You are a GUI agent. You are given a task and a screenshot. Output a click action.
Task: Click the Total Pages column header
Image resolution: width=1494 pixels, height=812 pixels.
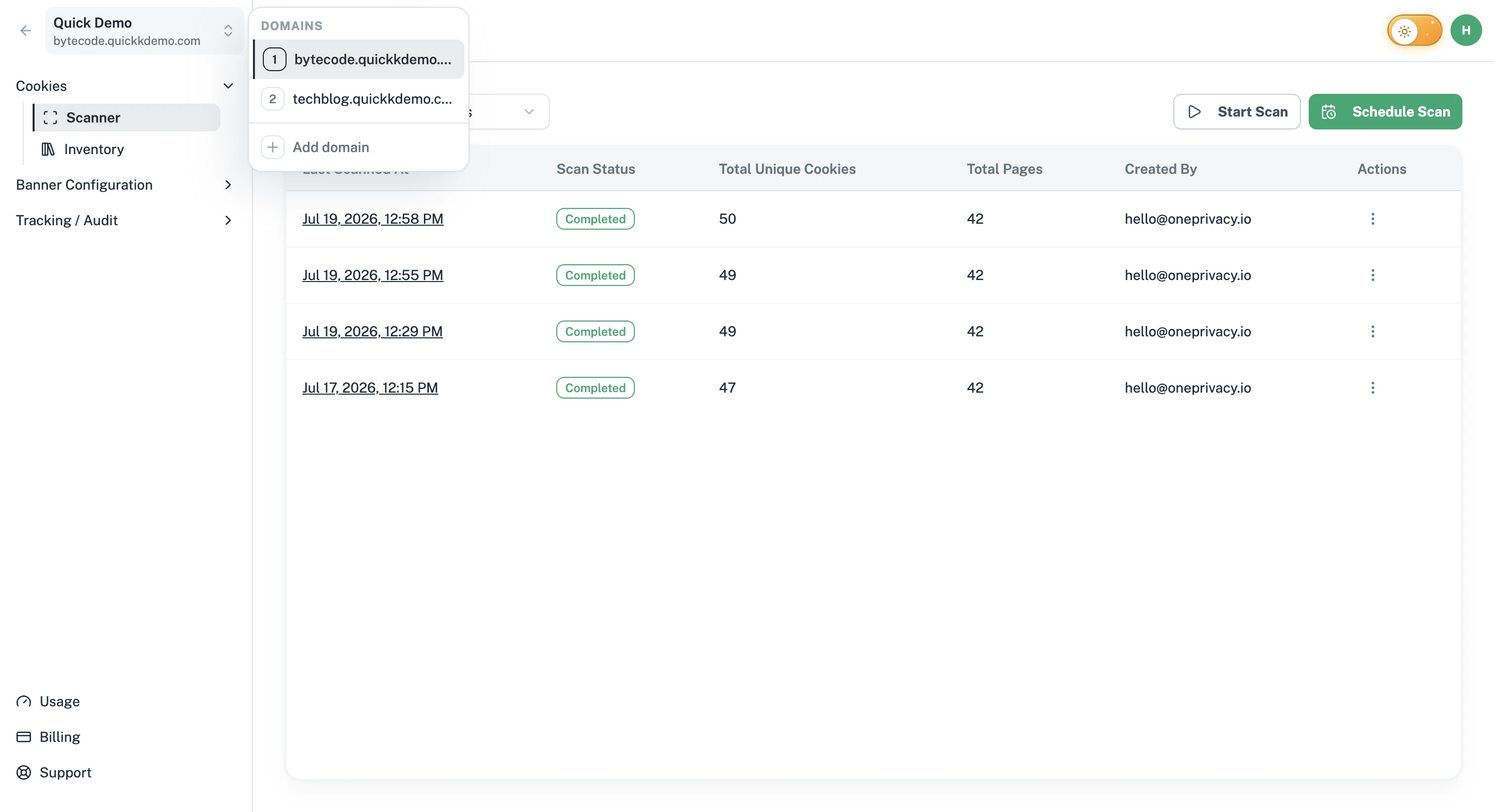coord(1004,169)
